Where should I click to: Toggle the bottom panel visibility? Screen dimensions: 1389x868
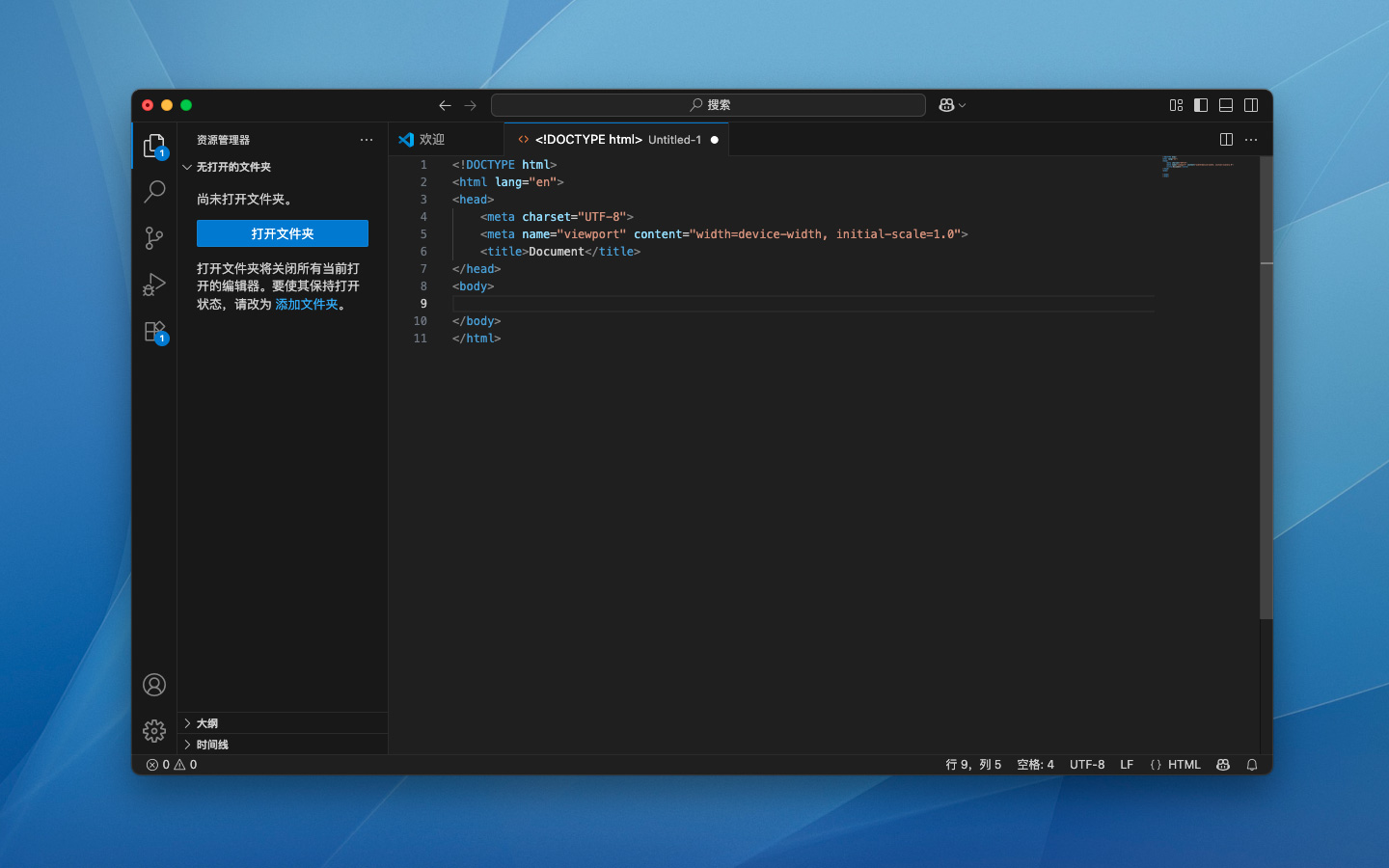1226,105
